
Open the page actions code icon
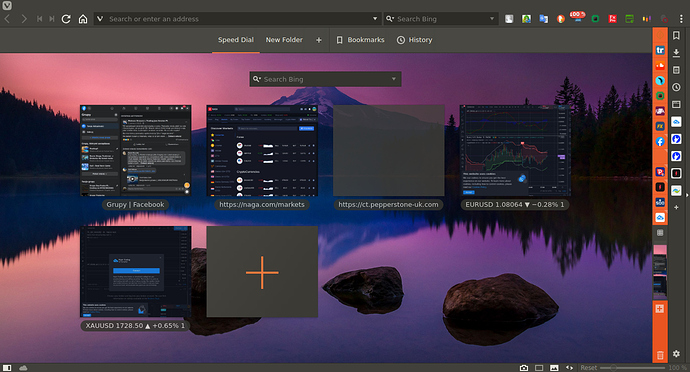569,368
